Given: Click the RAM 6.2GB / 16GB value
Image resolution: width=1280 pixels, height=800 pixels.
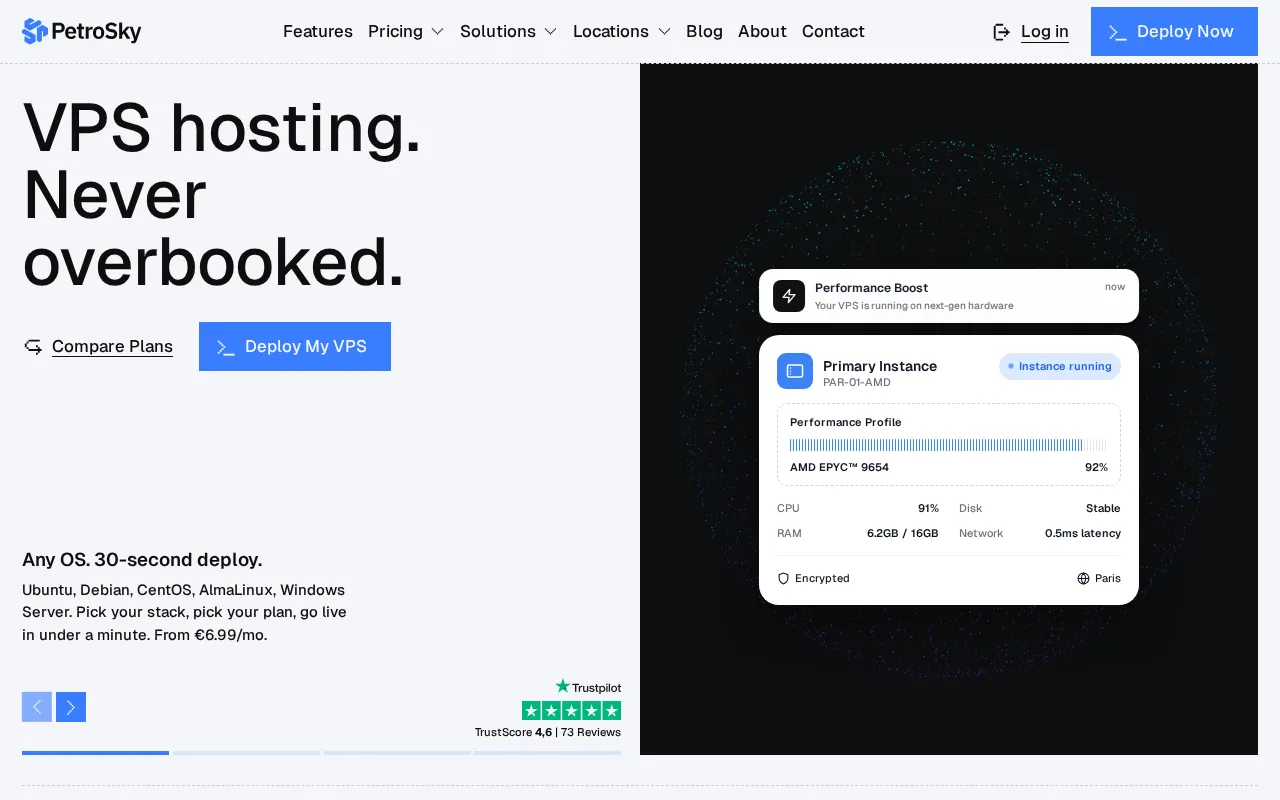Looking at the screenshot, I should click(903, 533).
